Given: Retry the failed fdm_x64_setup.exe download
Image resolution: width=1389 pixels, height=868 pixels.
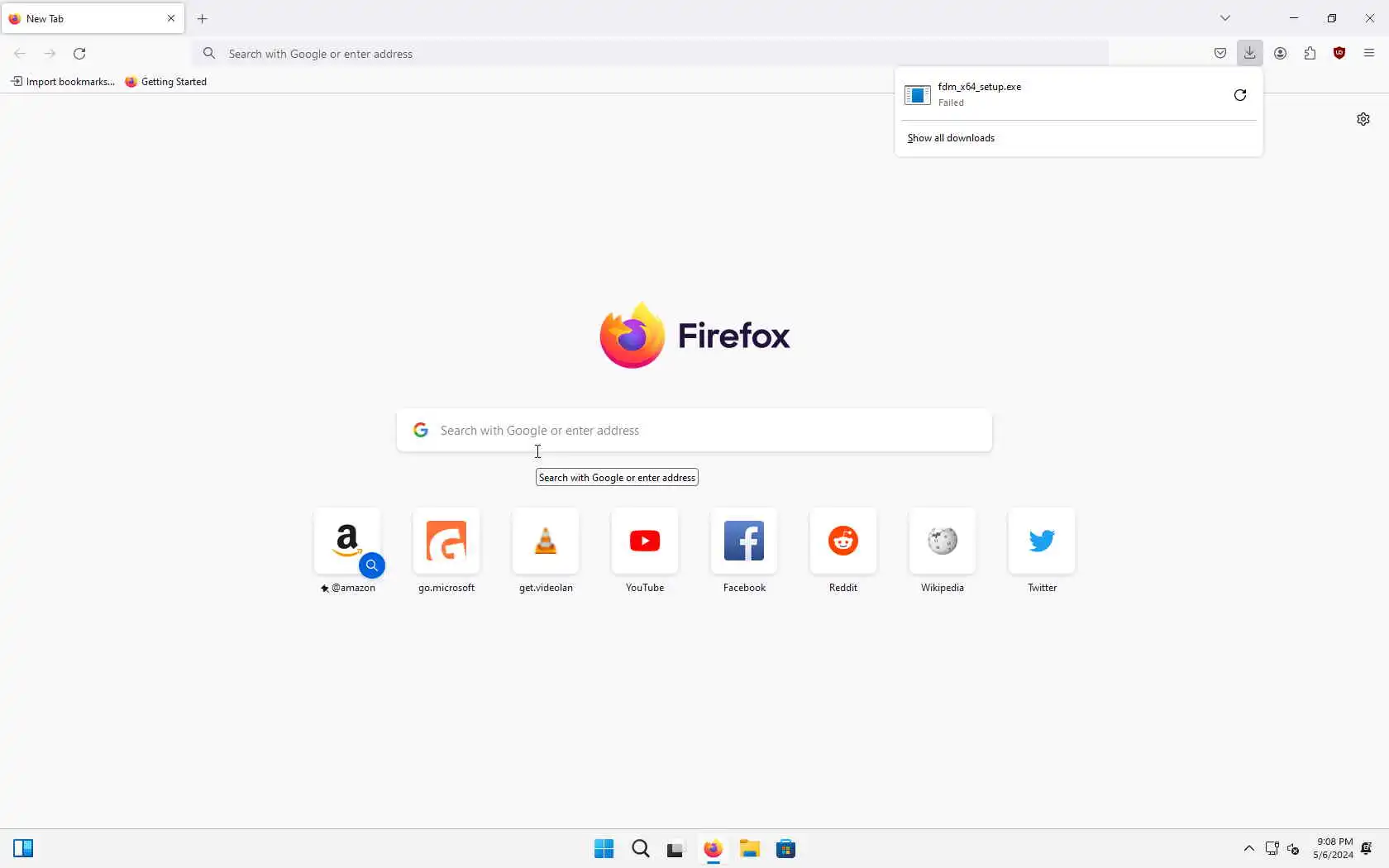Looking at the screenshot, I should [x=1240, y=95].
